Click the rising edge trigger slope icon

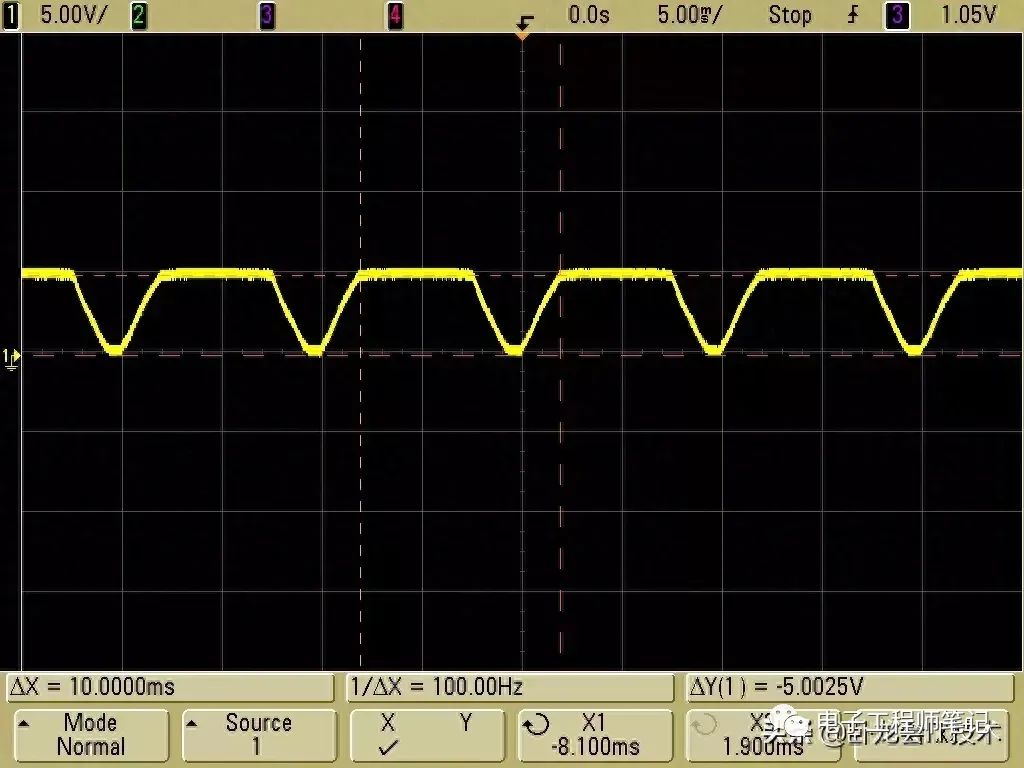tap(853, 15)
